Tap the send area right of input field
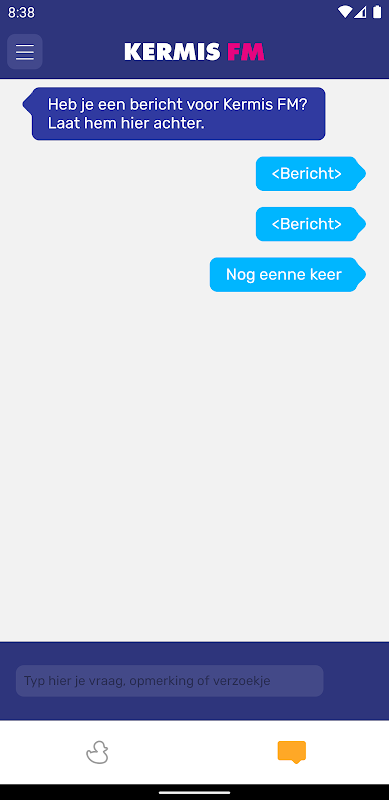This screenshot has height=800, width=389. pyautogui.click(x=354, y=681)
